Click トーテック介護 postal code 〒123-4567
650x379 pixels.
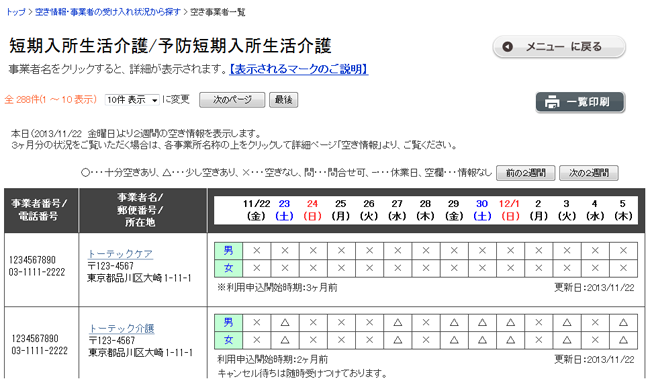pos(112,340)
